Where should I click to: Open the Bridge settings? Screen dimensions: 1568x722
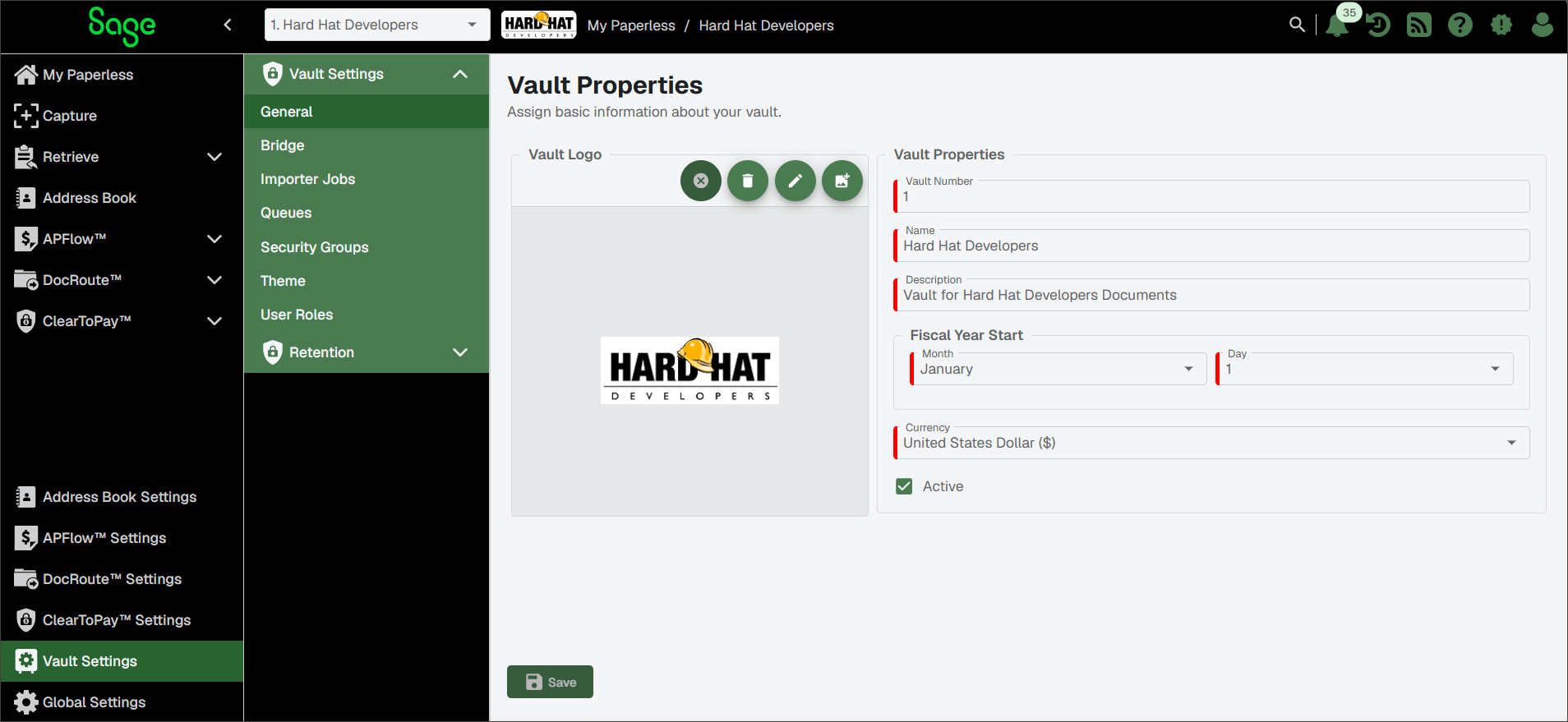[367, 145]
